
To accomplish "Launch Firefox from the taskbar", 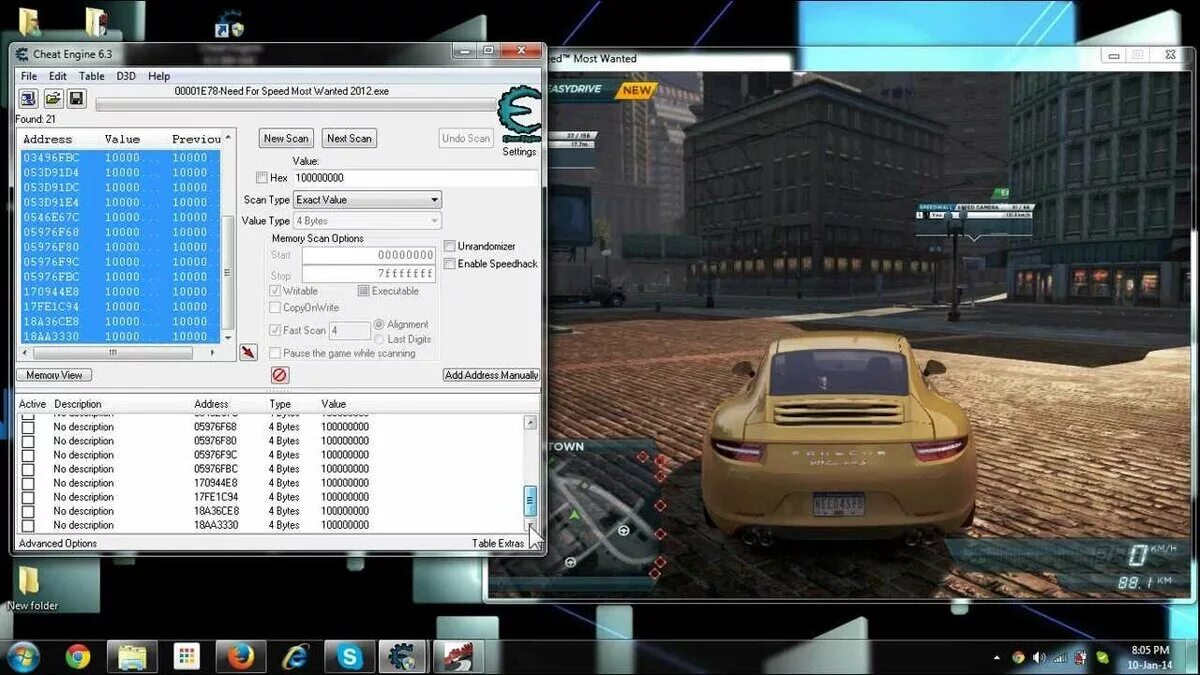I will [240, 657].
